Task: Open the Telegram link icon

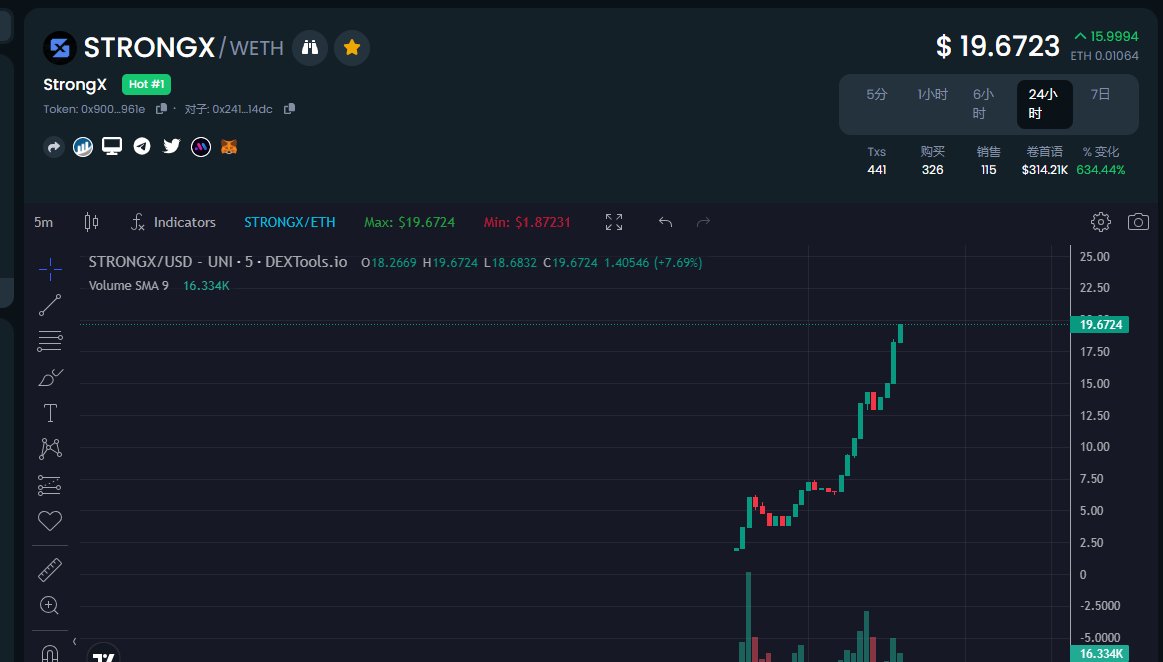Action: point(142,147)
